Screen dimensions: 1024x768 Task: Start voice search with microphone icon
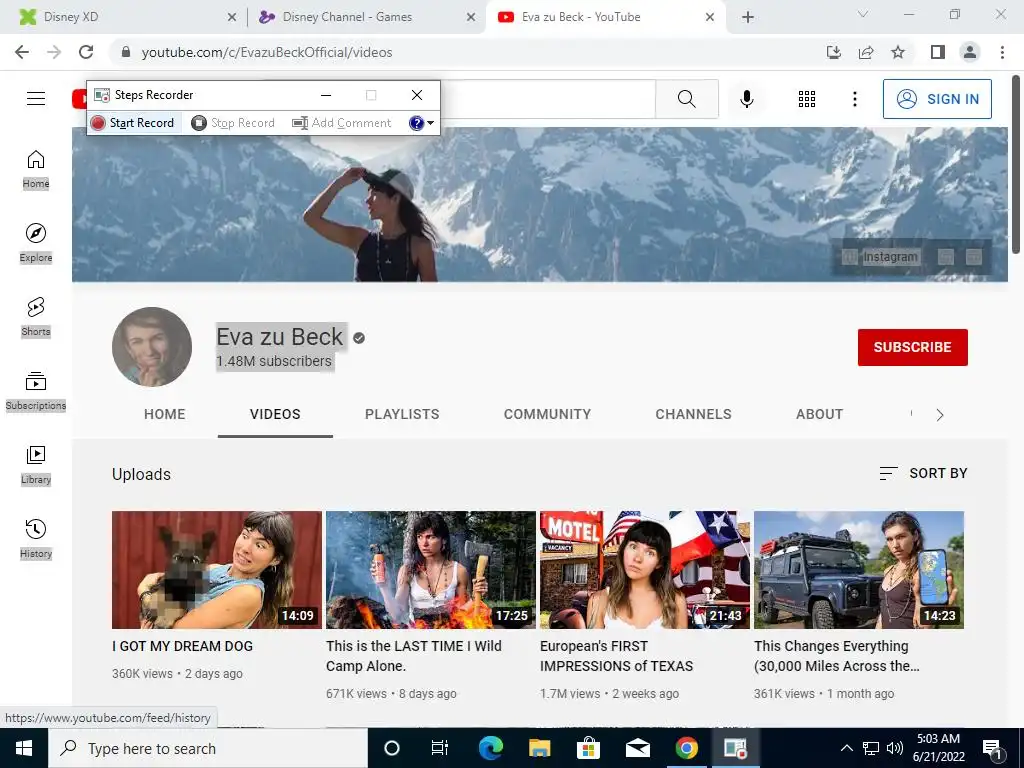click(x=747, y=99)
